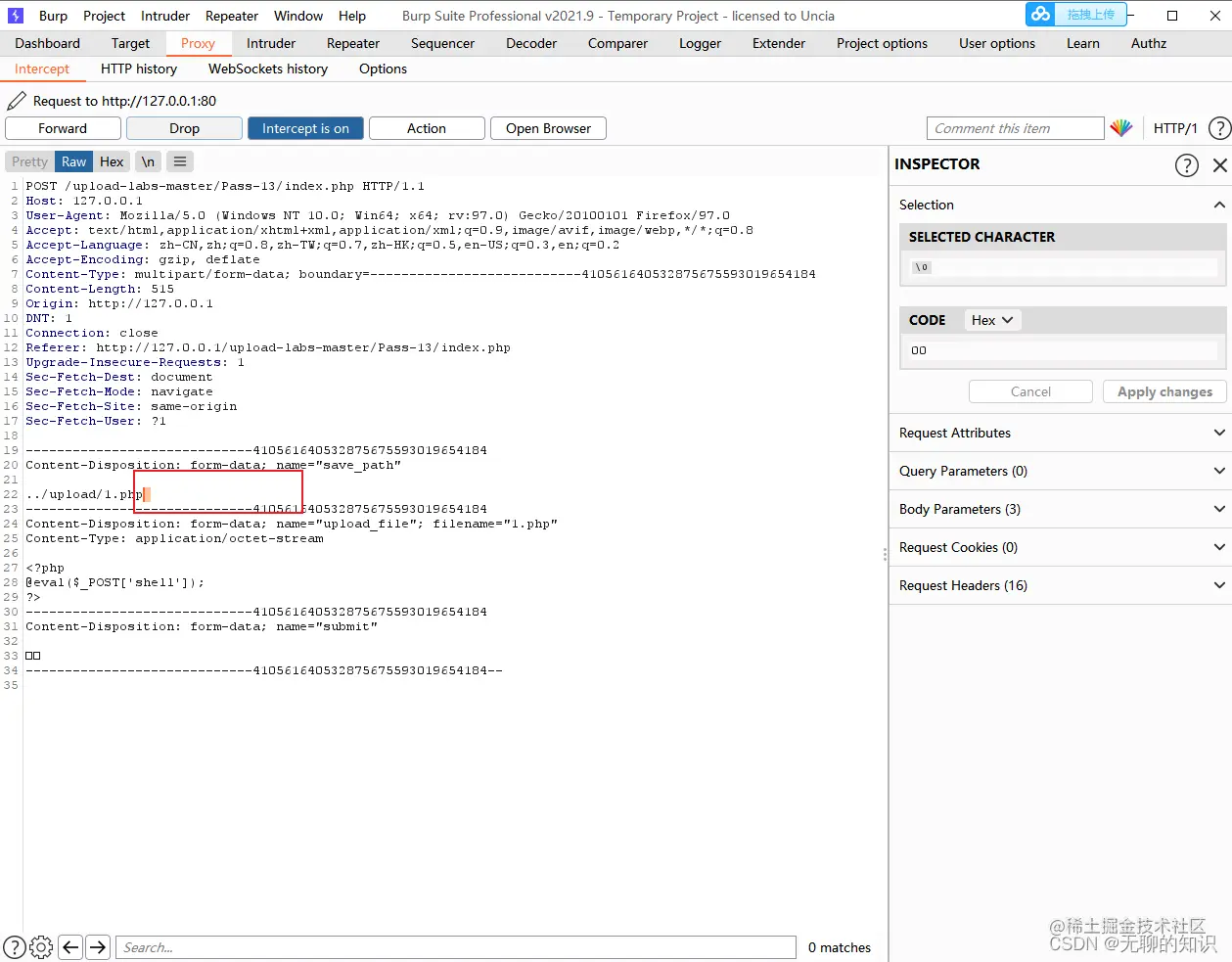This screenshot has height=962, width=1232.
Task: Expand Request Cookies (0) section
Action: click(1060, 547)
